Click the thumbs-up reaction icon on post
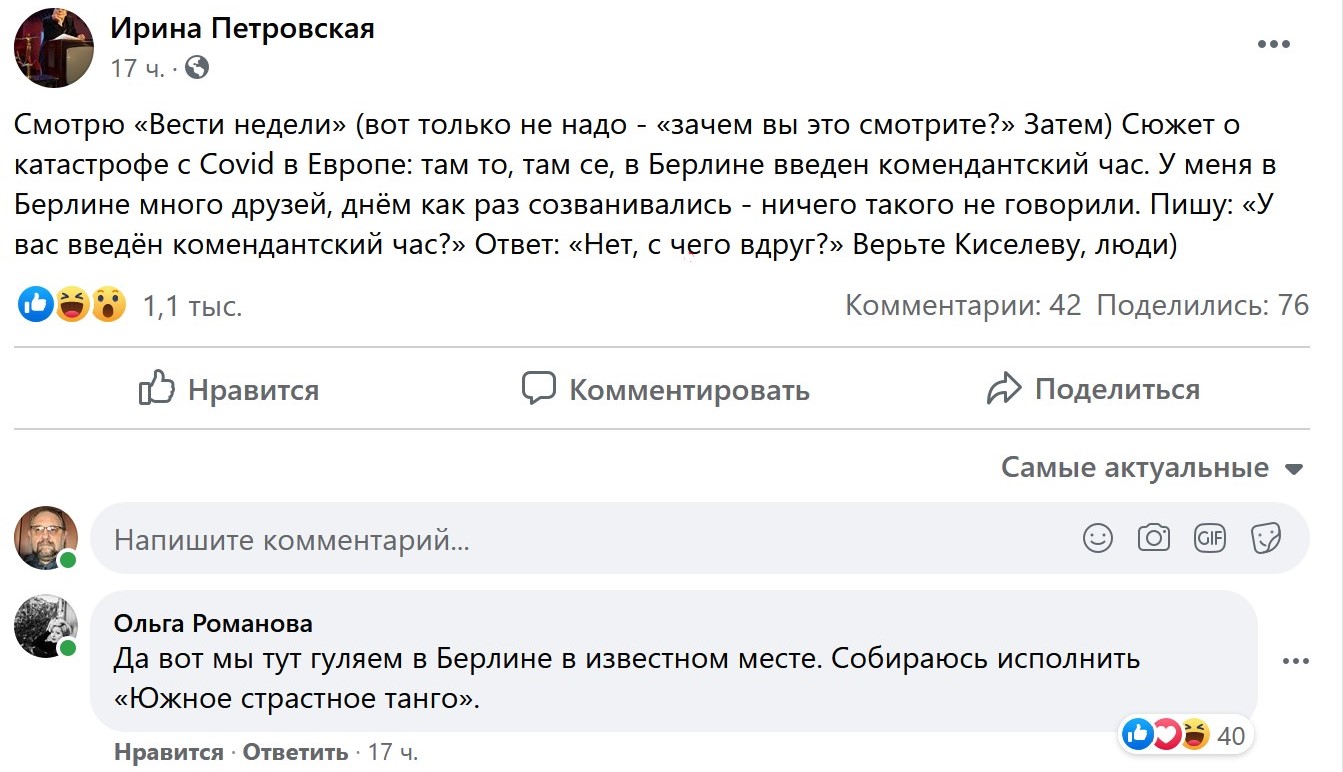1343x772 pixels. pyautogui.click(x=33, y=303)
